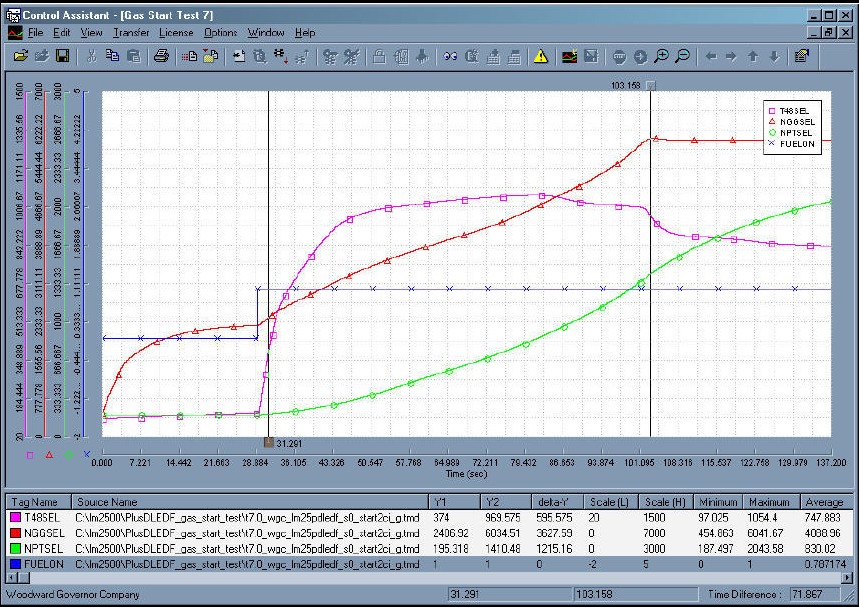The image size is (859, 607).
Task: Click the second folder icon next to Open
Action: tap(42, 56)
